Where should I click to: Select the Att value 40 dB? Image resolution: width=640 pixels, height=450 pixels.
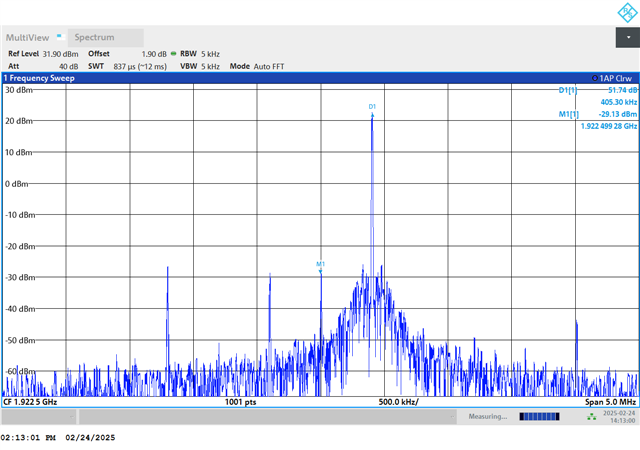point(69,67)
